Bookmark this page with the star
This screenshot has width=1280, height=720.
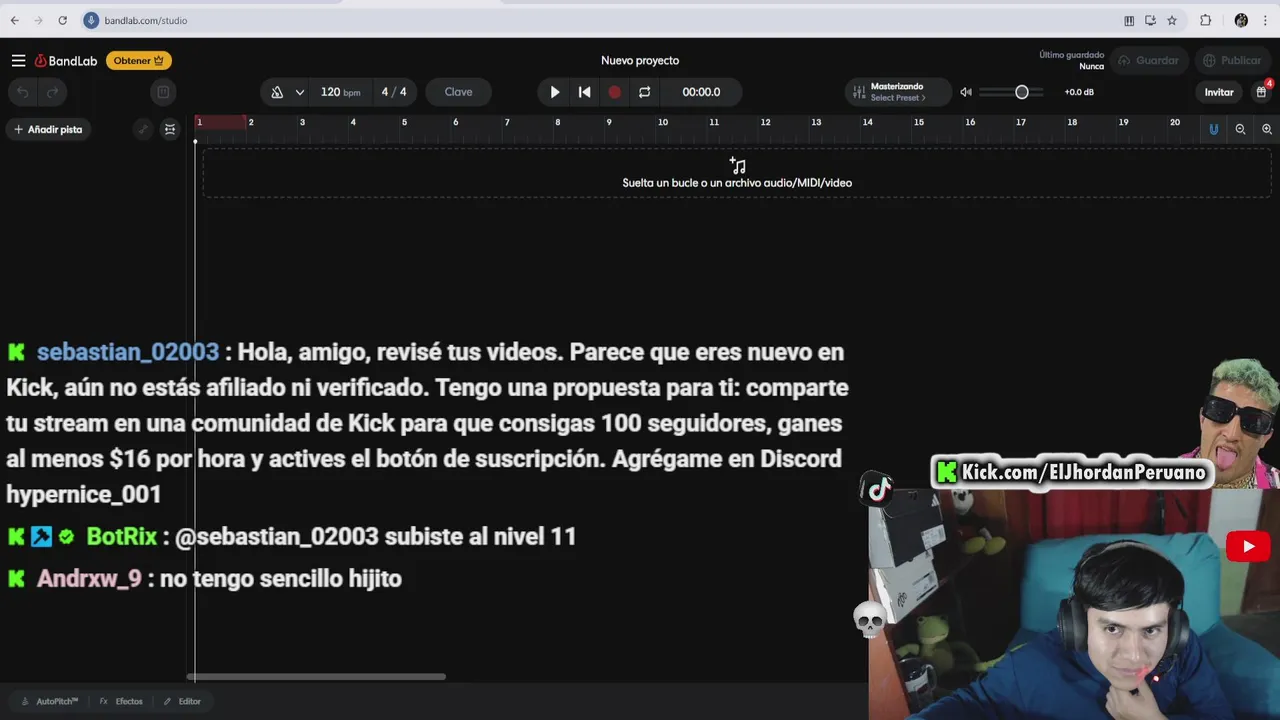(1172, 20)
